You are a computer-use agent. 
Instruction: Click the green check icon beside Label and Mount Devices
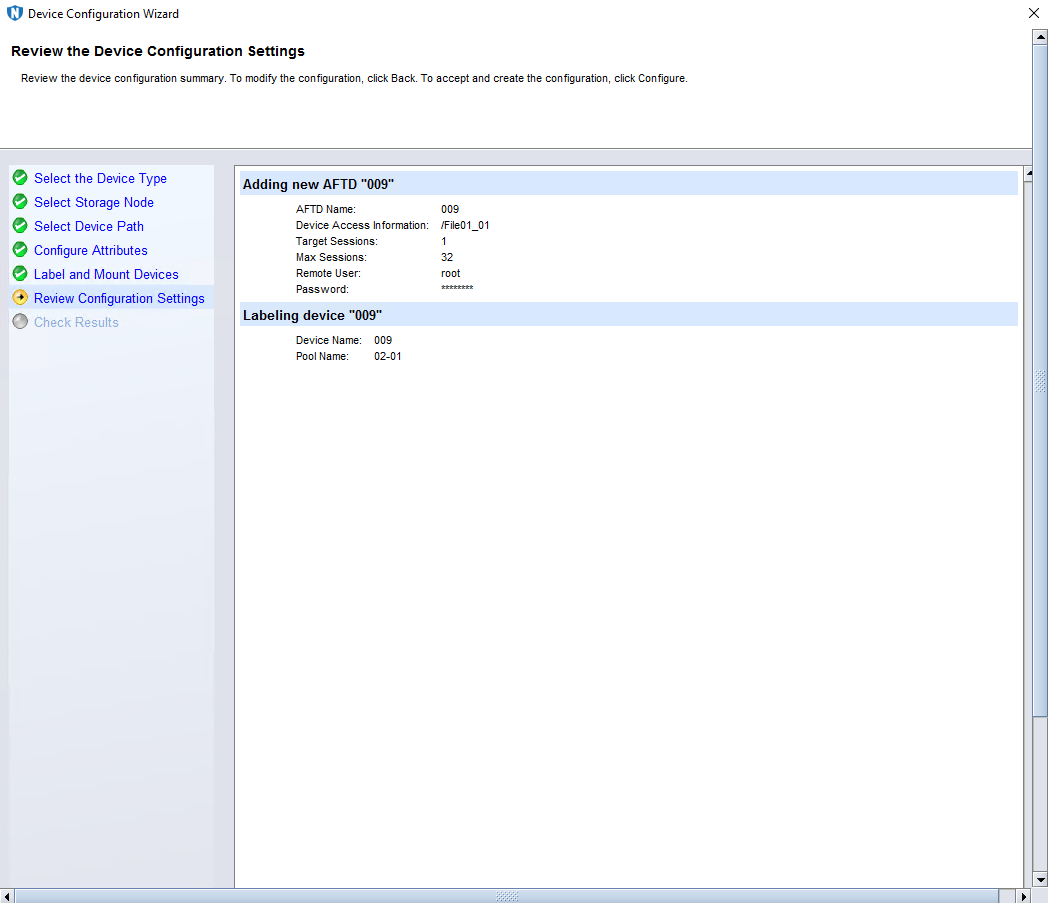coord(20,274)
